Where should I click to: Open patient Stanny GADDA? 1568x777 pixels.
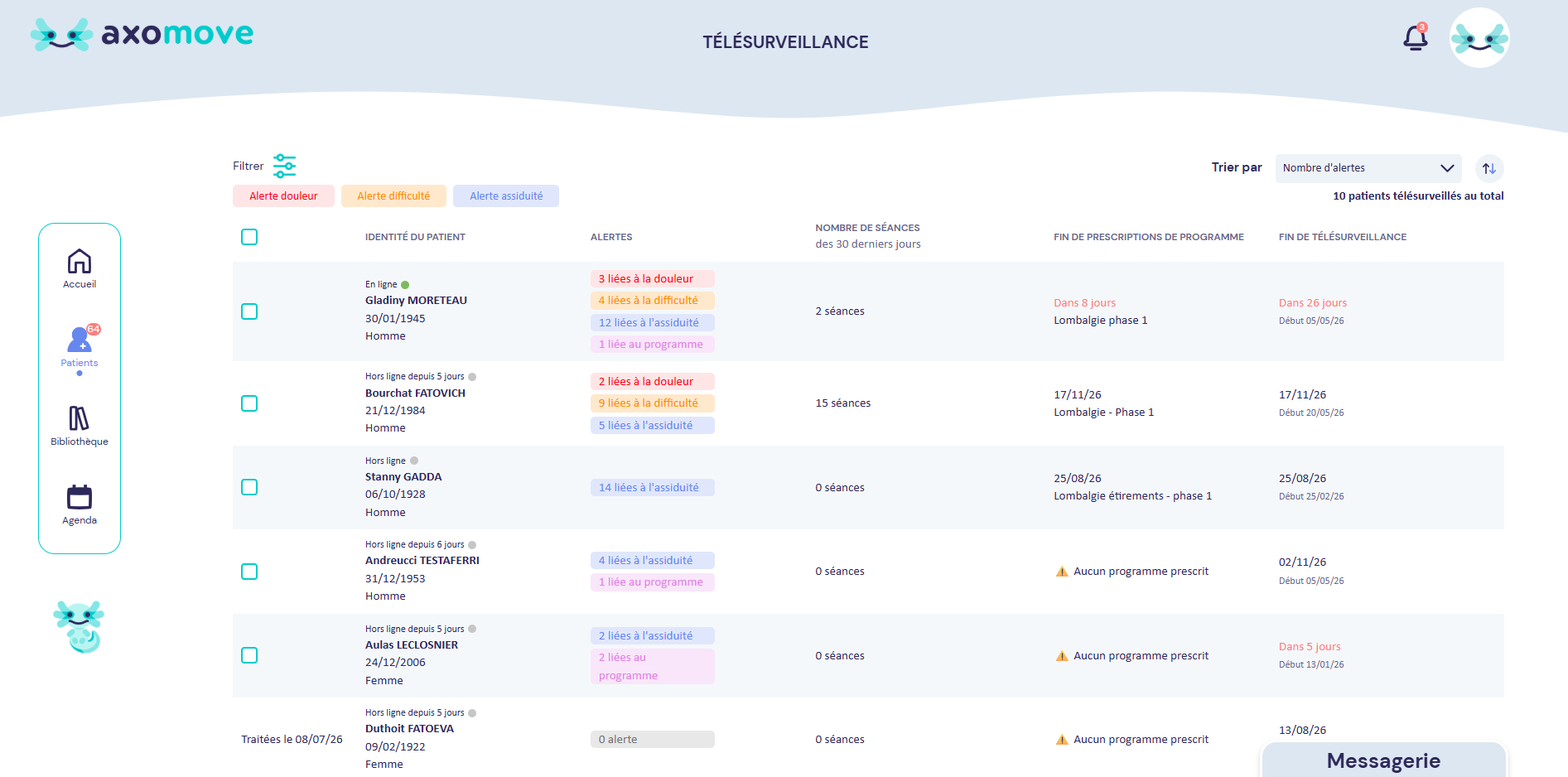click(403, 477)
